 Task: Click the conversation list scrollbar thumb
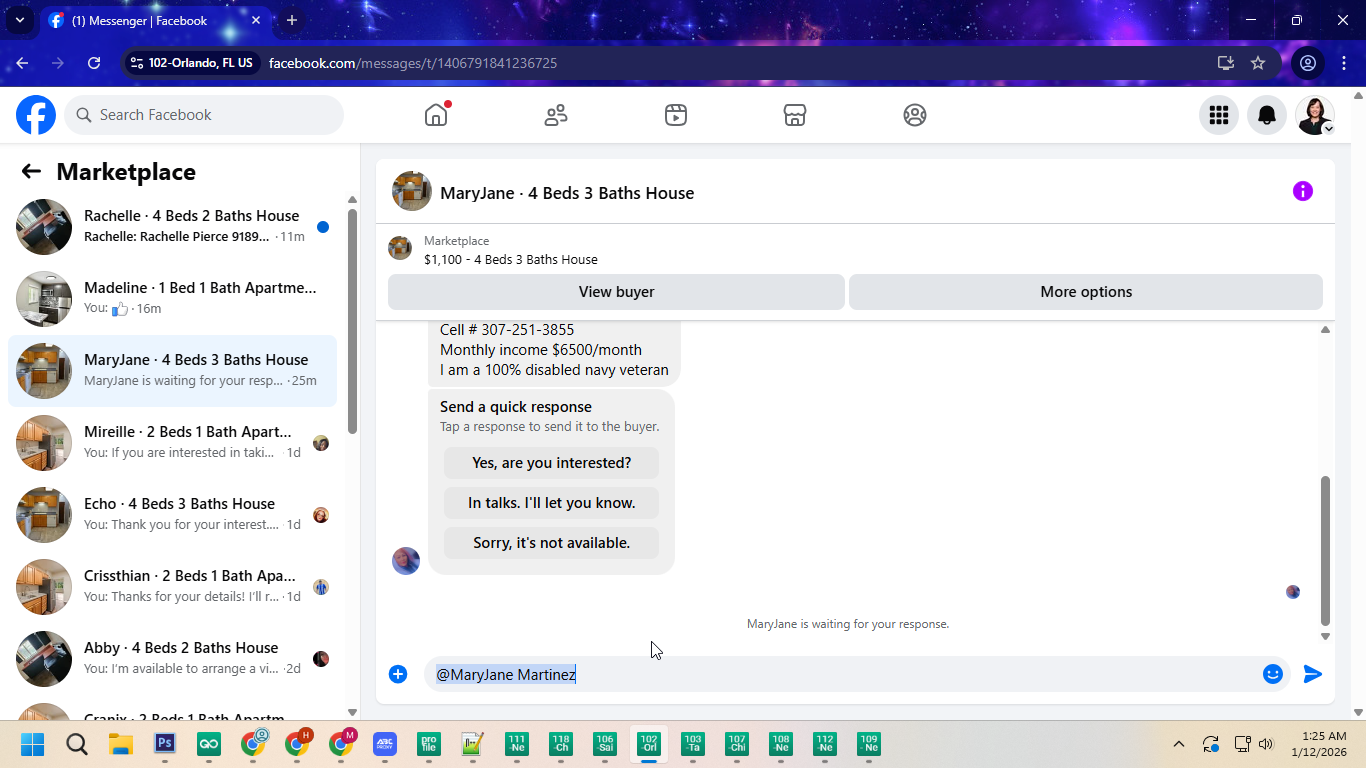tap(352, 320)
